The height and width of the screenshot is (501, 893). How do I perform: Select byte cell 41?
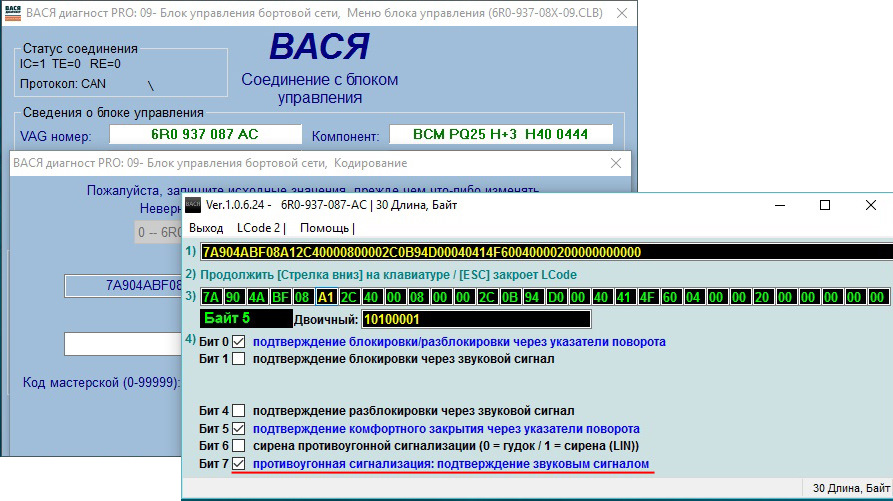(x=624, y=297)
